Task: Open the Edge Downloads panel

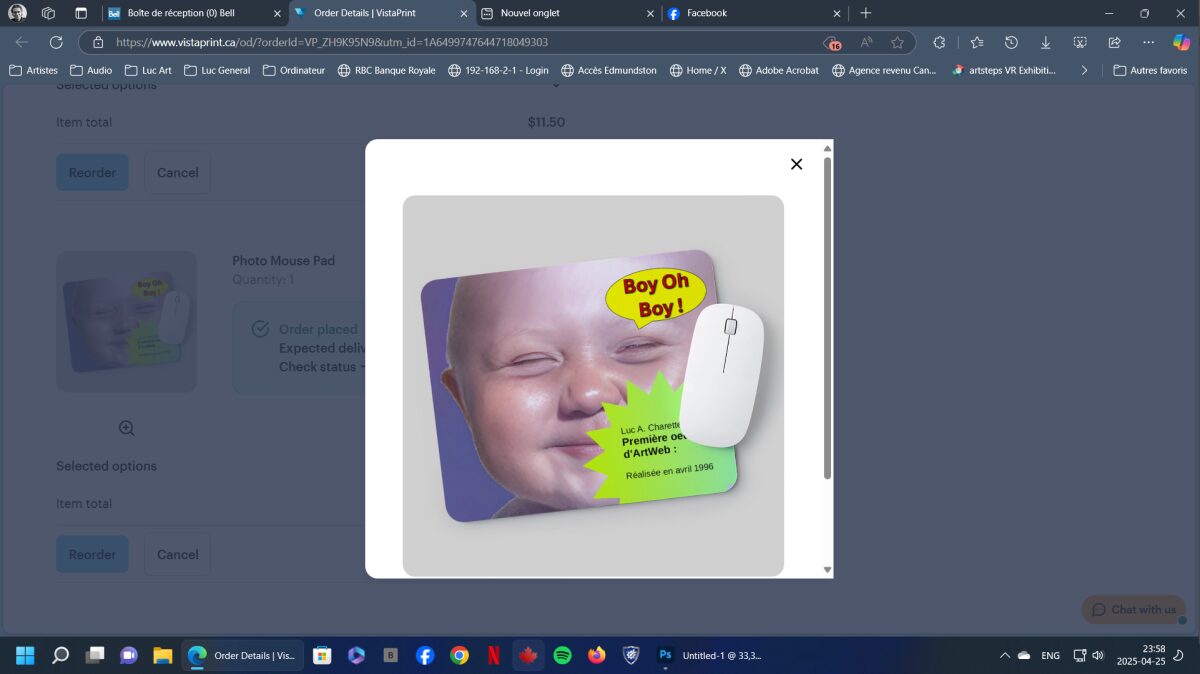Action: tap(1045, 42)
